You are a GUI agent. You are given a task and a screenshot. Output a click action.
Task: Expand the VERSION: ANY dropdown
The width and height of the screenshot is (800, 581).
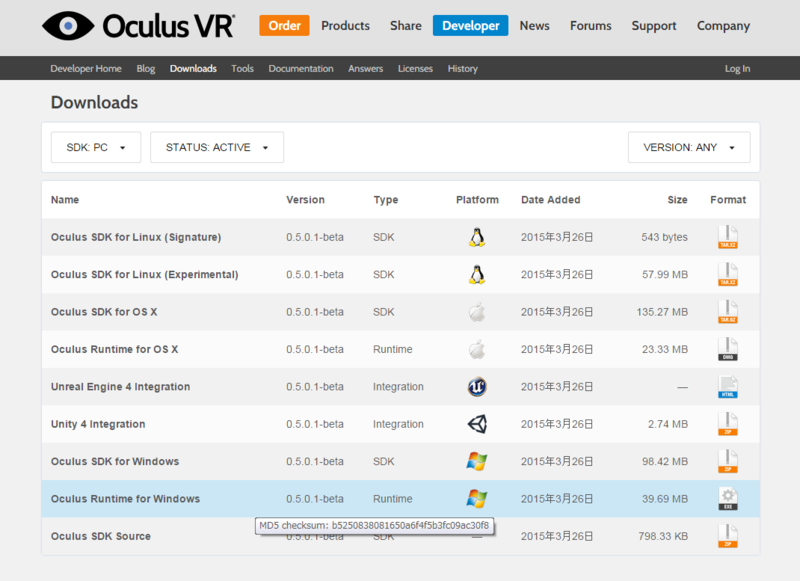click(x=689, y=146)
